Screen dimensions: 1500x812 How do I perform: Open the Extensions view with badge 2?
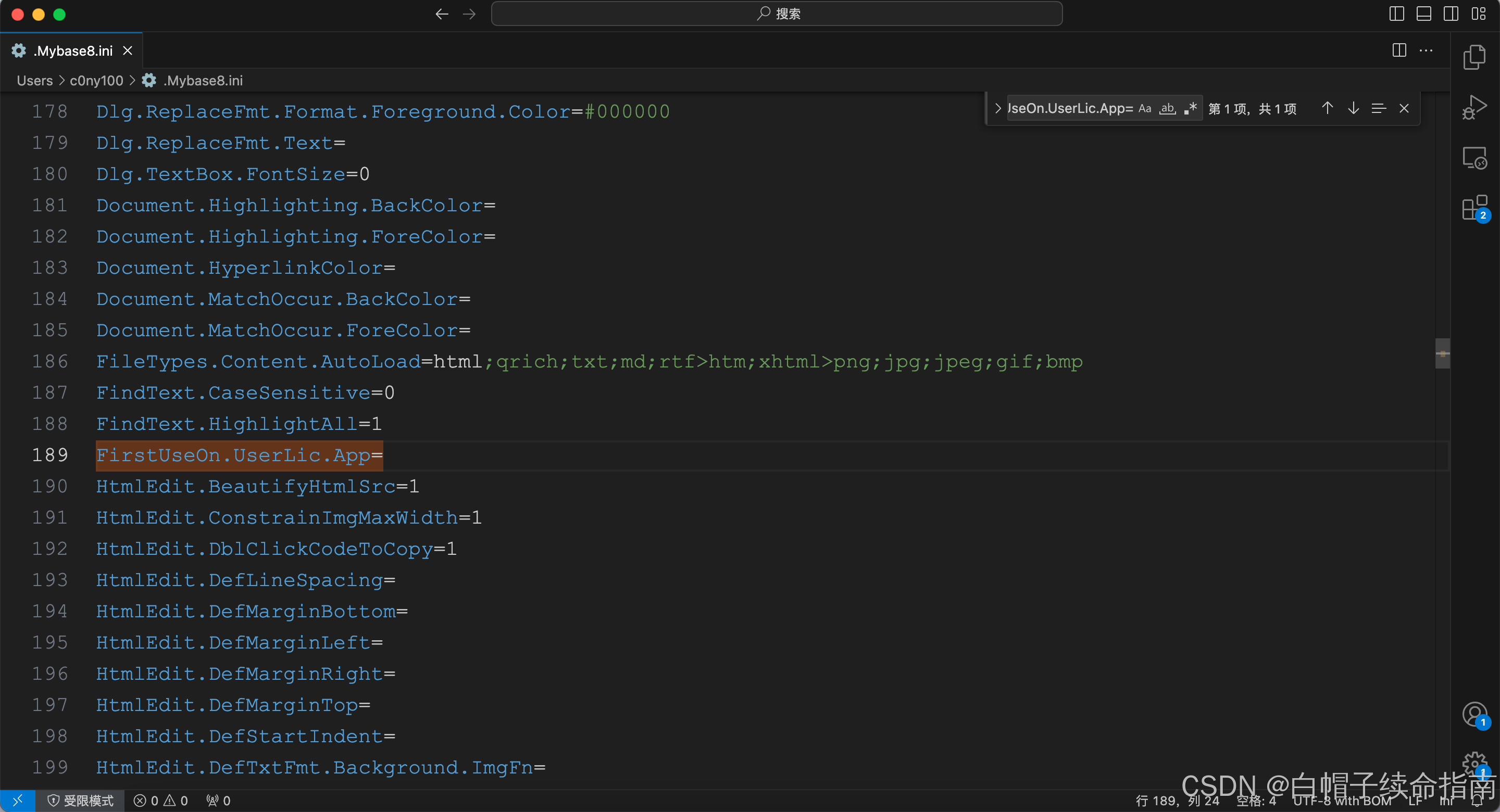tap(1474, 208)
